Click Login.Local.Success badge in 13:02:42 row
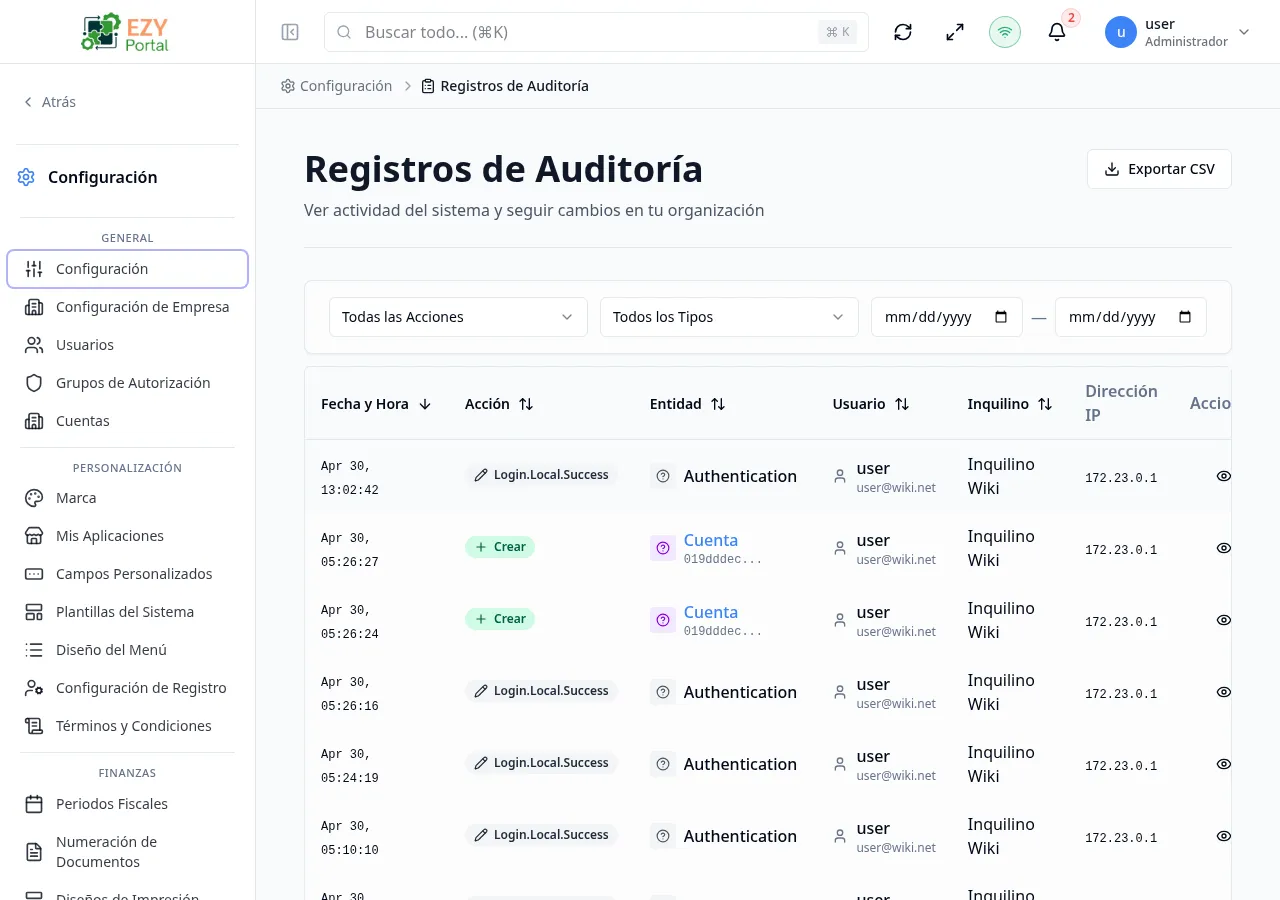The width and height of the screenshot is (1280, 900). click(541, 475)
